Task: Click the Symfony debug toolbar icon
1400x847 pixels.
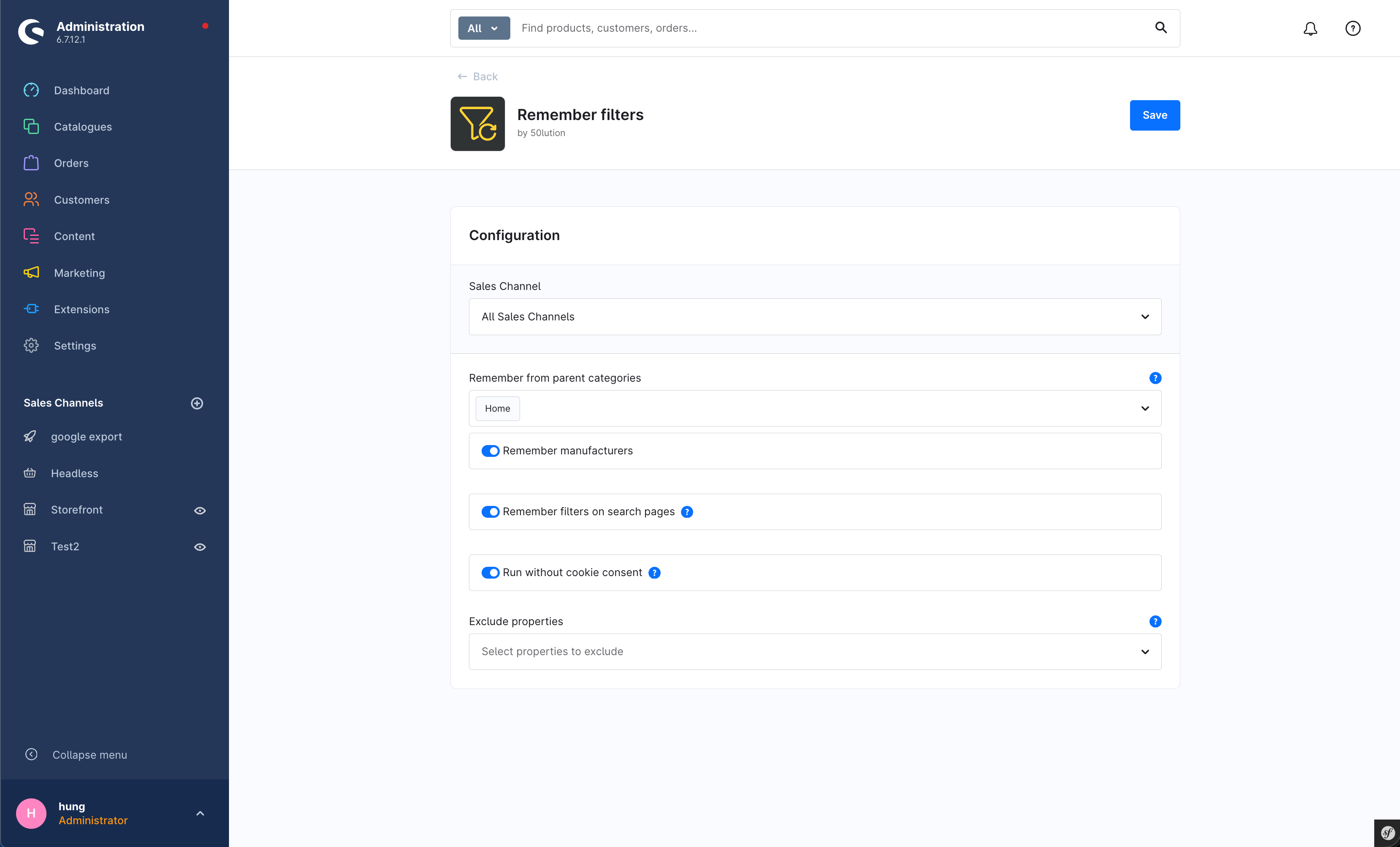Action: pyautogui.click(x=1387, y=833)
